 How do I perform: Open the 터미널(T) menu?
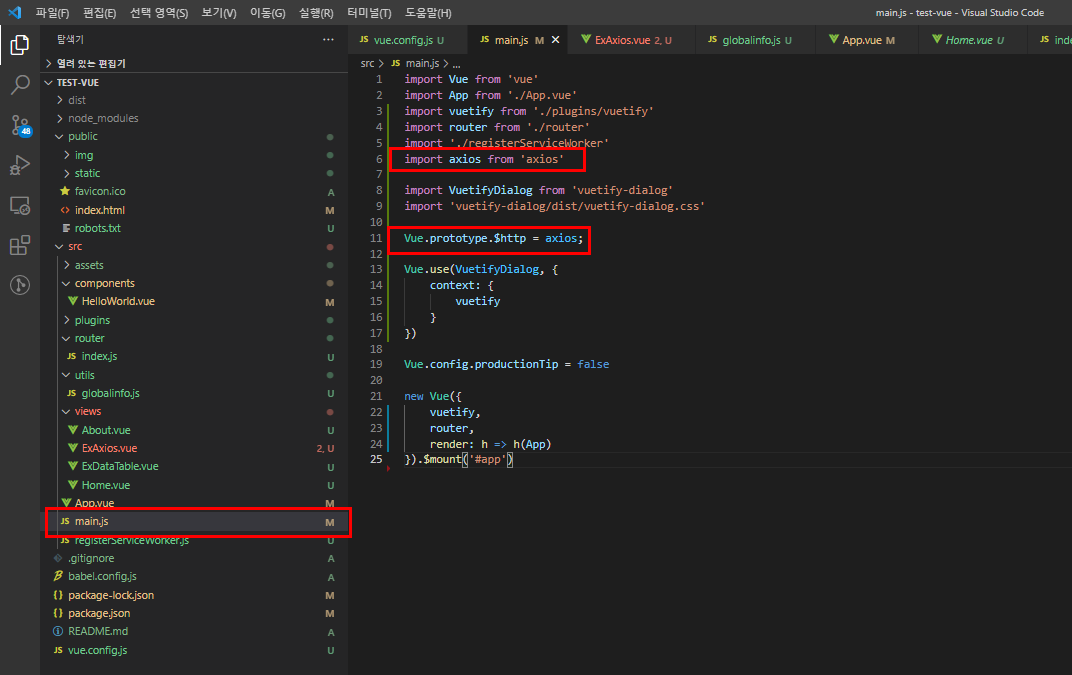(x=369, y=12)
